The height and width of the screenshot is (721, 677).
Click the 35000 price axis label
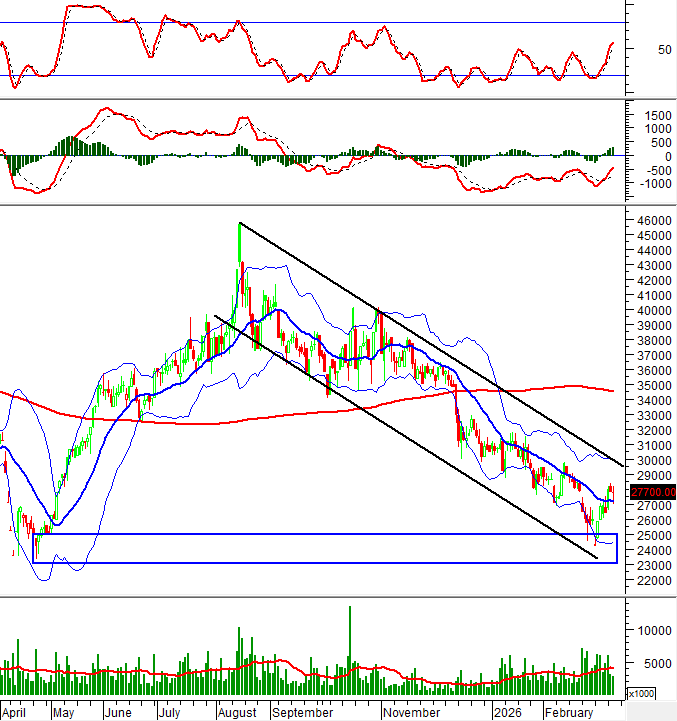[x=651, y=386]
